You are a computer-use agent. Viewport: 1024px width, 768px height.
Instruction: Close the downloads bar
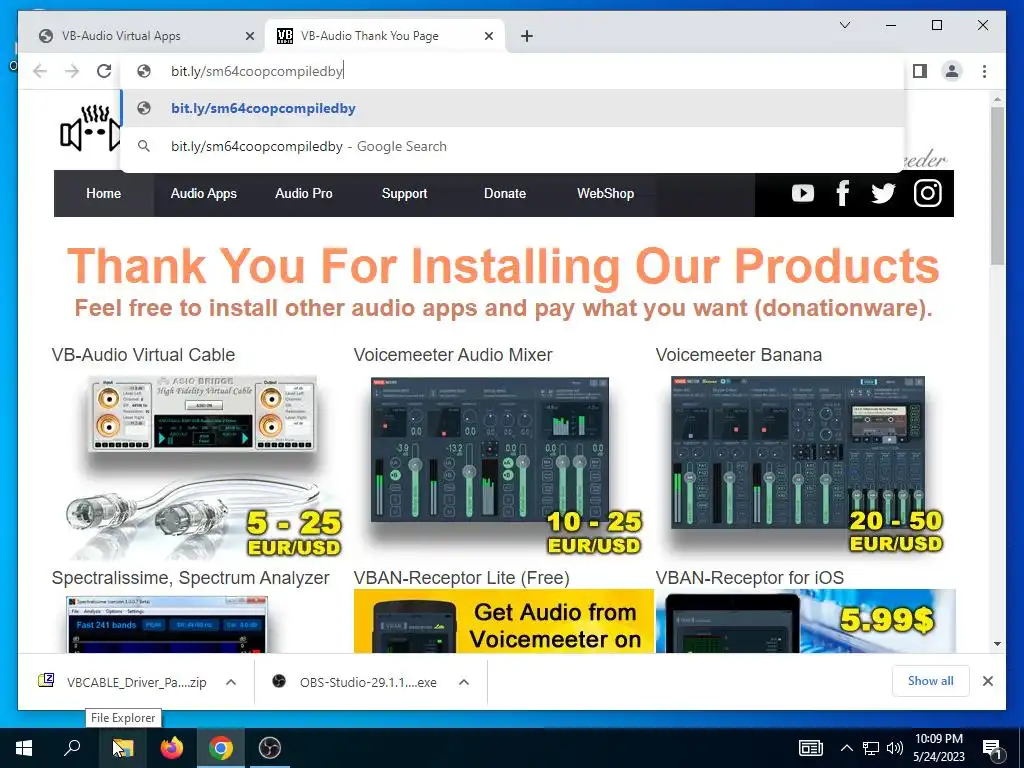(x=987, y=681)
